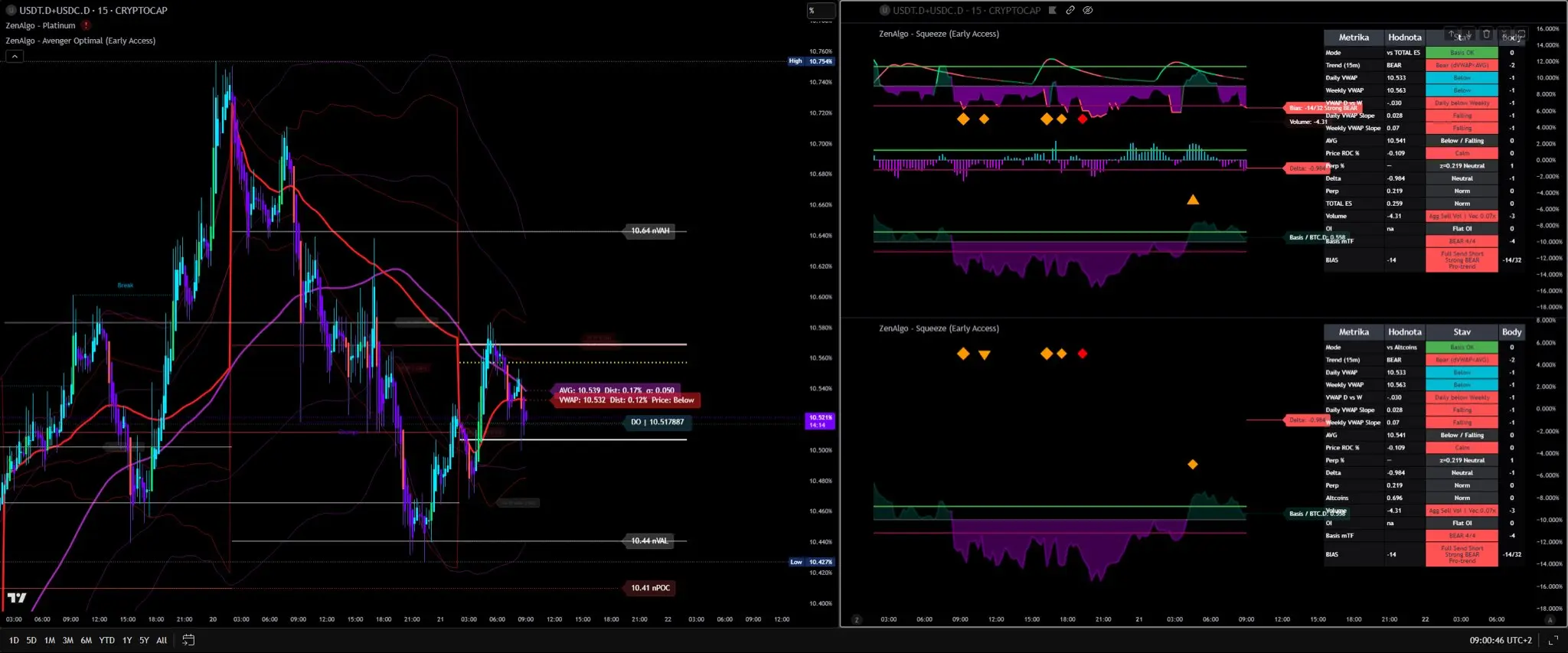Click ZenAlgo - Avenger Optimal indicator title
Image resolution: width=1568 pixels, height=653 pixels.
[x=80, y=41]
